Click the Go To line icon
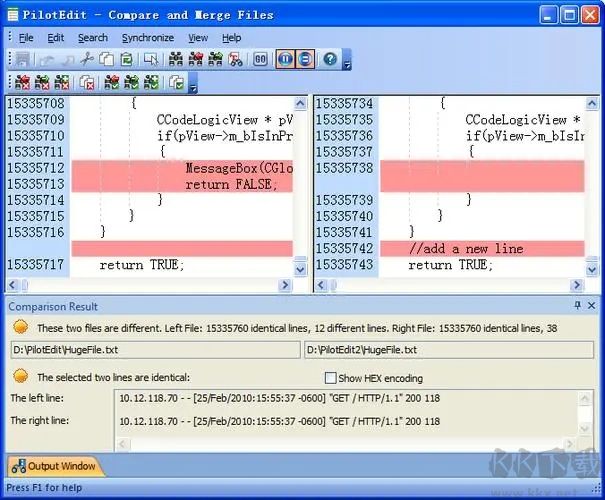The image size is (605, 500). coord(260,60)
